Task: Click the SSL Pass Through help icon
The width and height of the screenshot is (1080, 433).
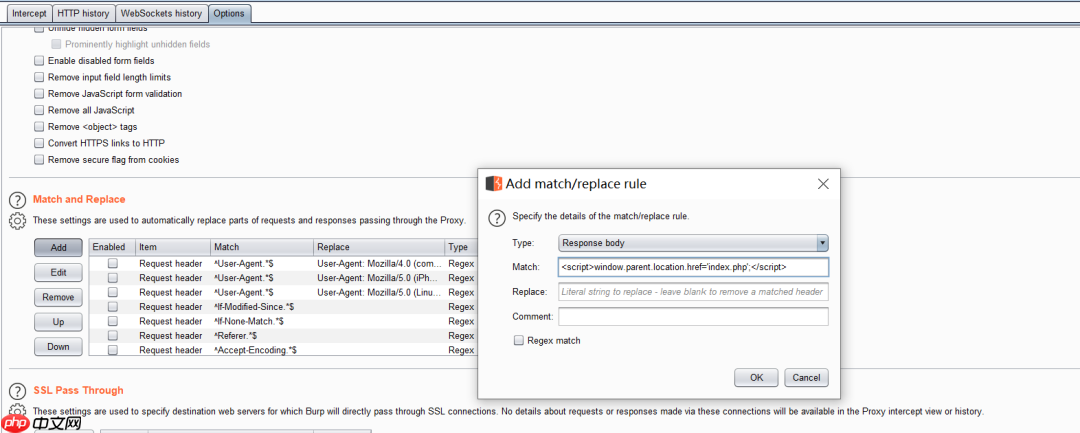Action: (x=17, y=391)
